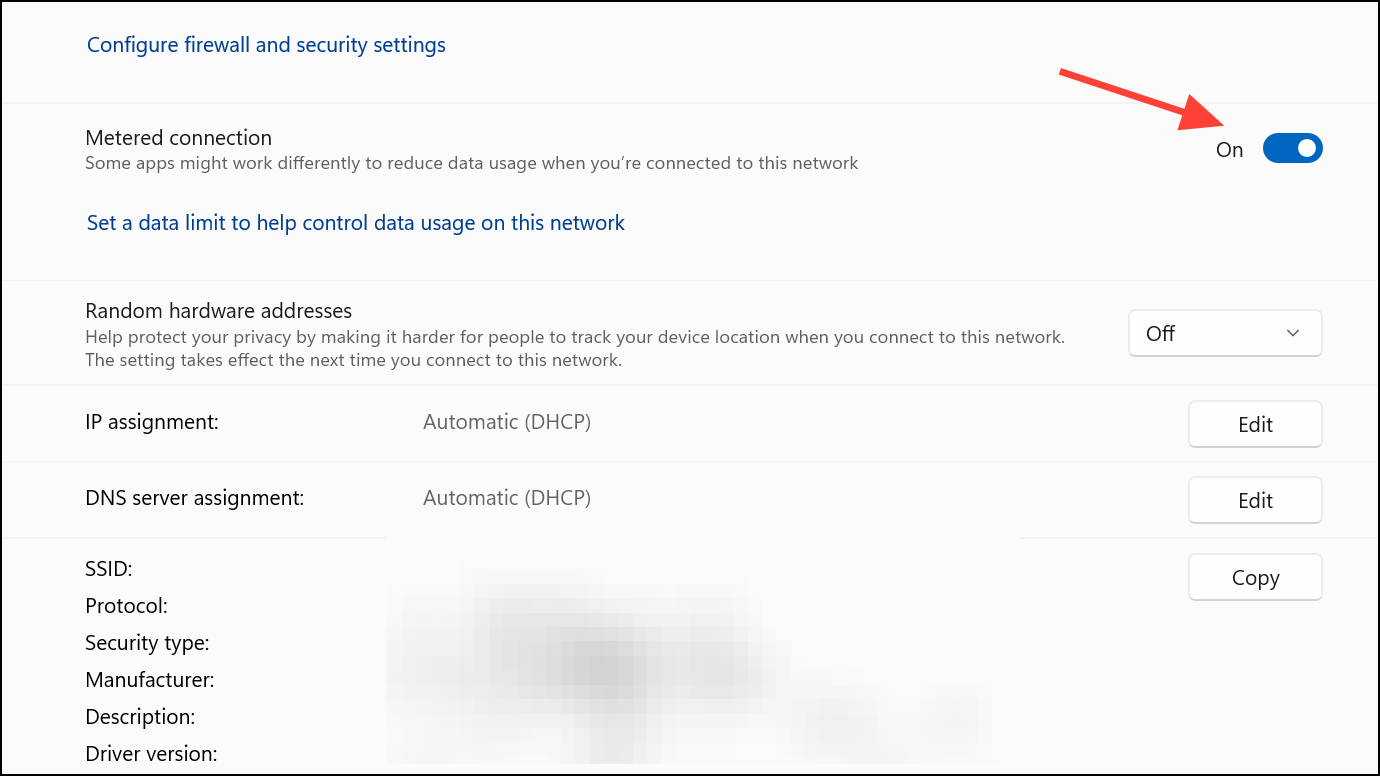Click the Random hardware addresses heading
The image size is (1380, 776).
218,311
